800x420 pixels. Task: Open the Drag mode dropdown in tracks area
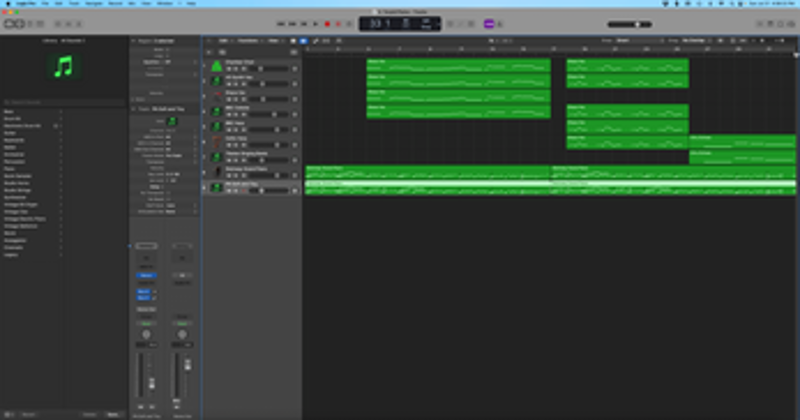pos(695,40)
